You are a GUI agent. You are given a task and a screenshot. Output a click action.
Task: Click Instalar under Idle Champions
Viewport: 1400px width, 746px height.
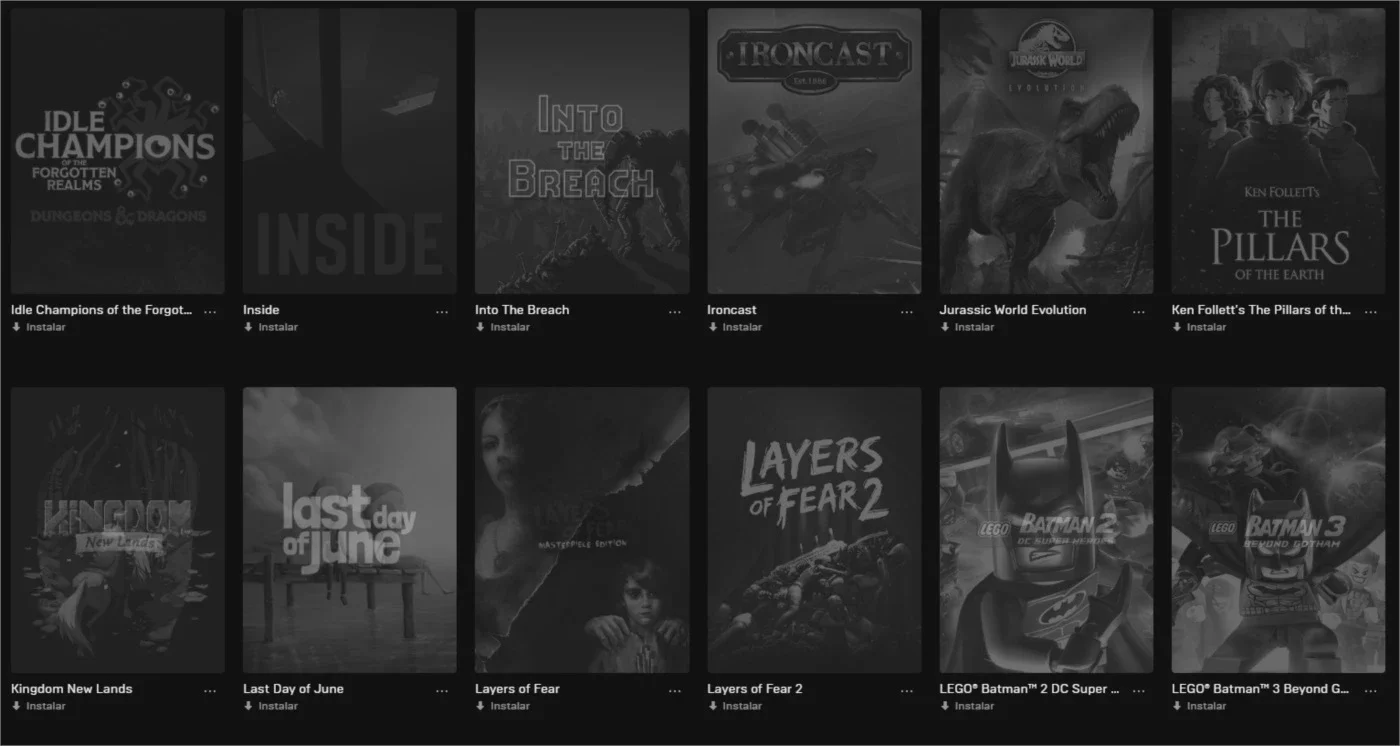[x=38, y=327]
